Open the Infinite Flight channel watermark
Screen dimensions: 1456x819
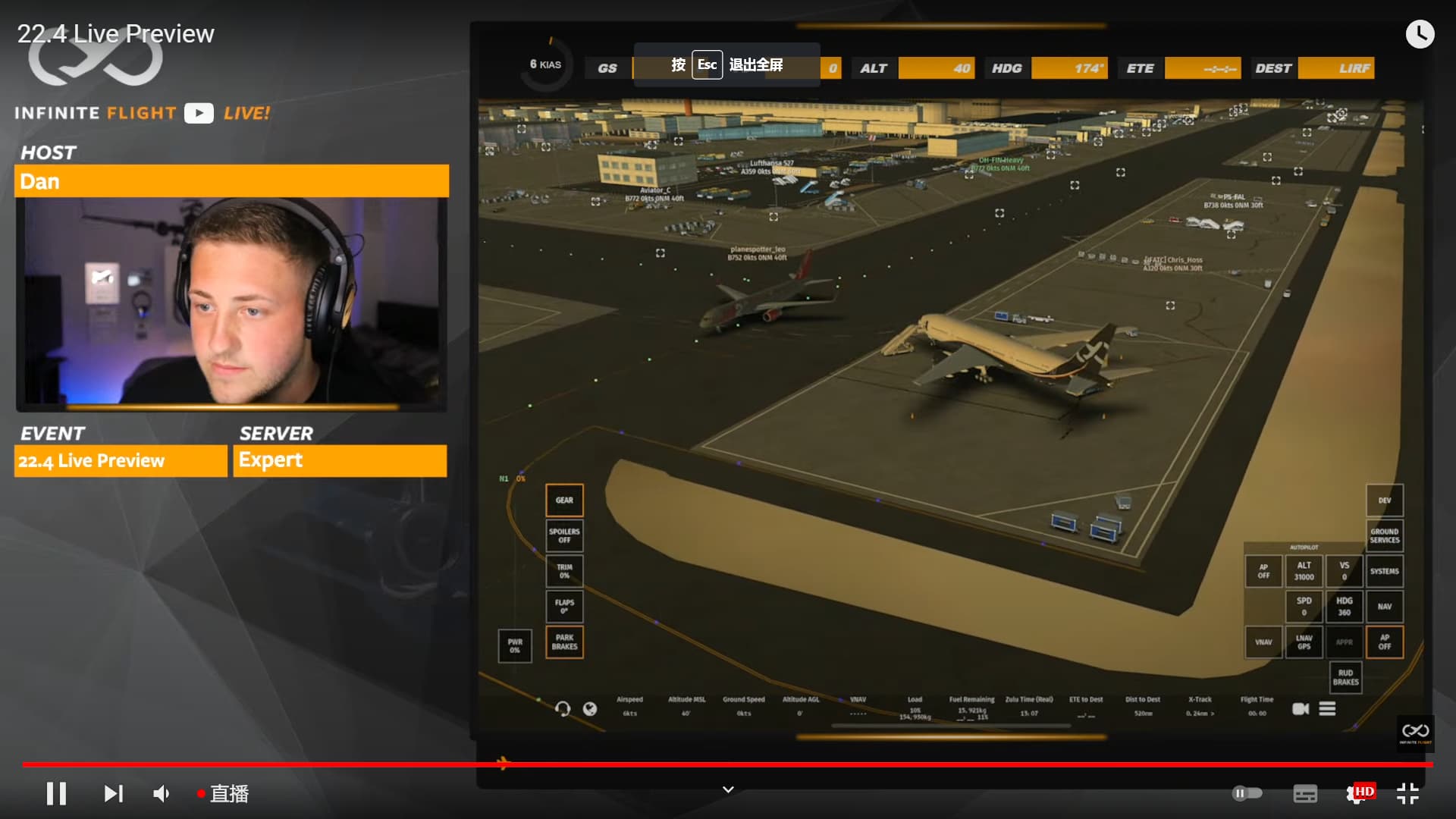1415,732
